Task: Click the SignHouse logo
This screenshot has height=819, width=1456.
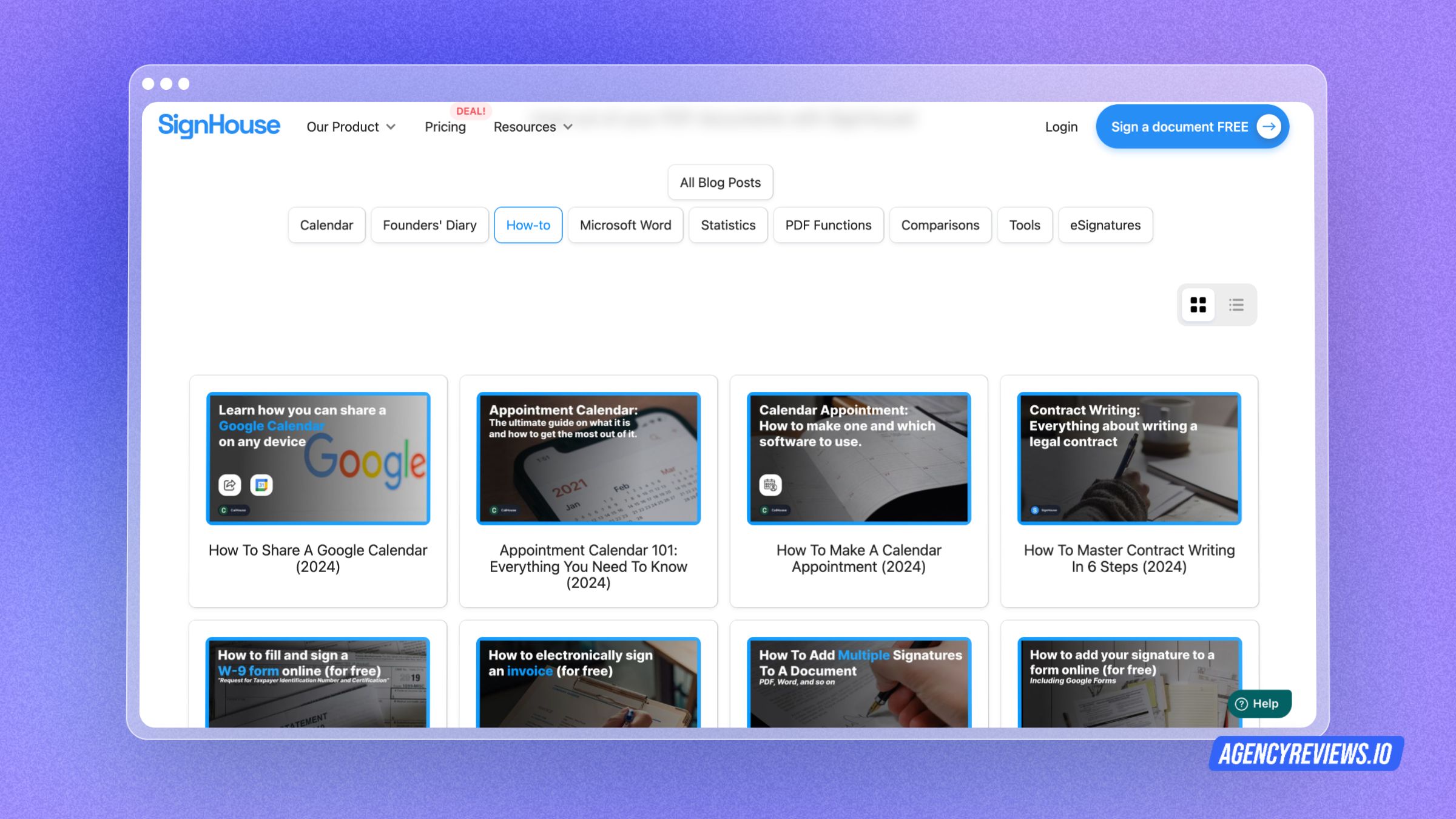Action: [x=219, y=126]
